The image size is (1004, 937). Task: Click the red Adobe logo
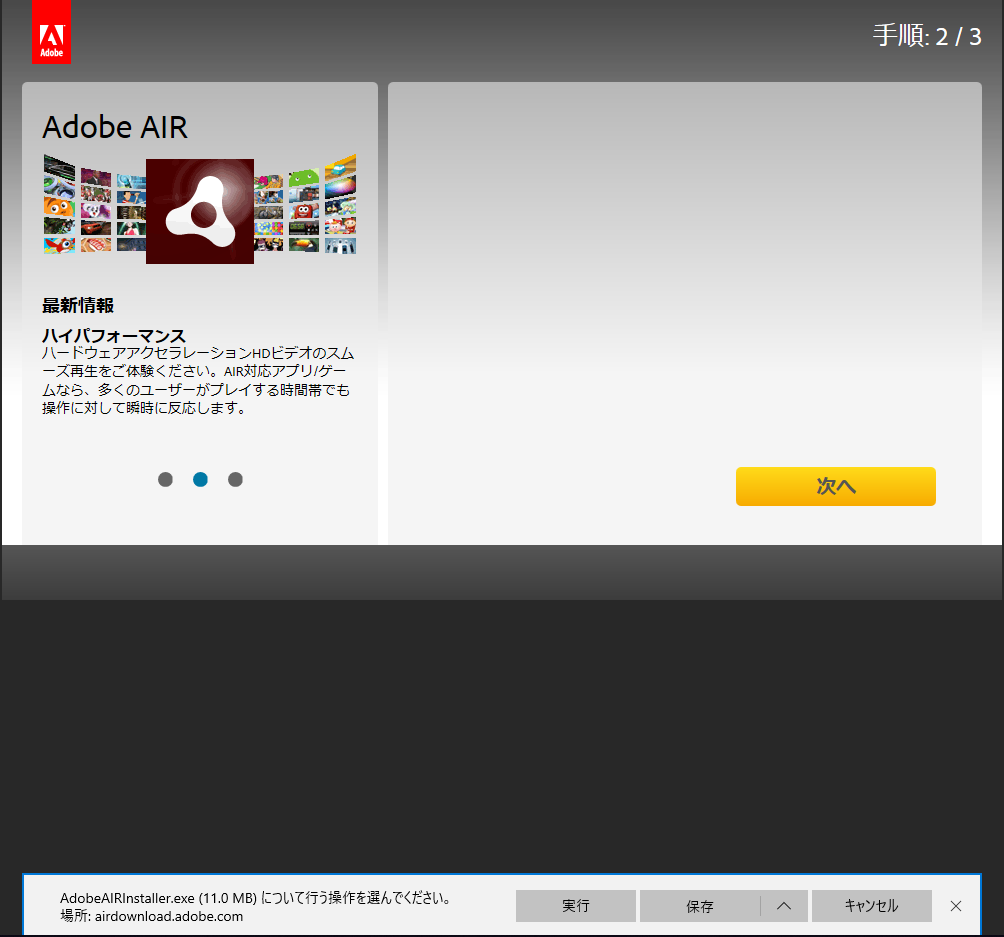(51, 32)
